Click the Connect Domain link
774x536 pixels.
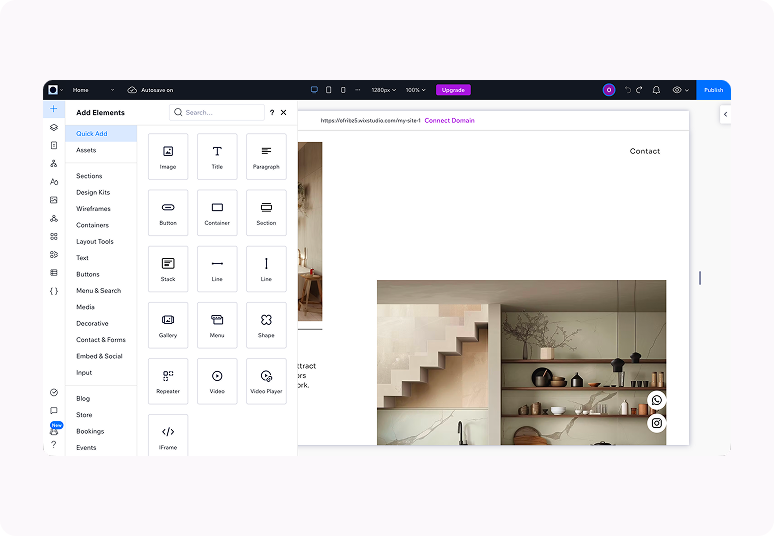pyautogui.click(x=449, y=120)
